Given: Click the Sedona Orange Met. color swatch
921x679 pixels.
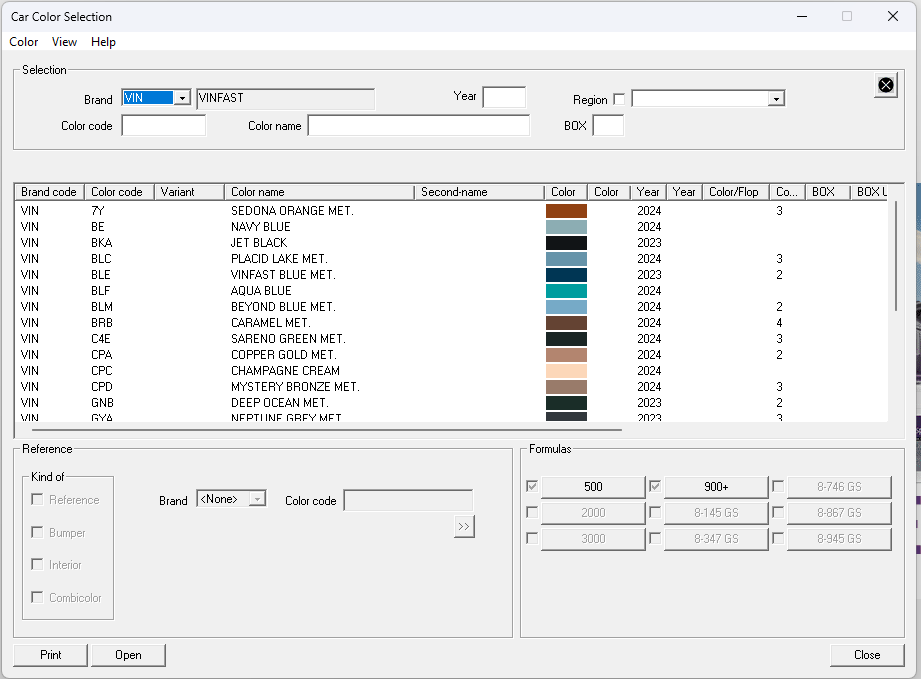Looking at the screenshot, I should 566,211.
